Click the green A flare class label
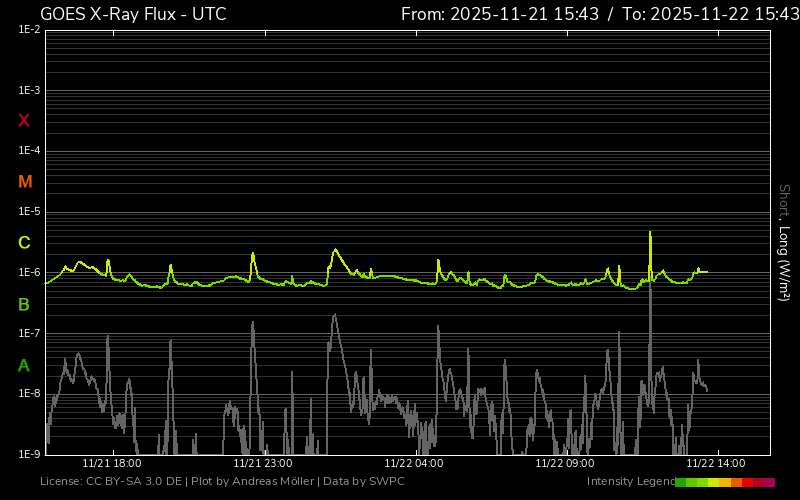The height and width of the screenshot is (500, 800). 24,365
